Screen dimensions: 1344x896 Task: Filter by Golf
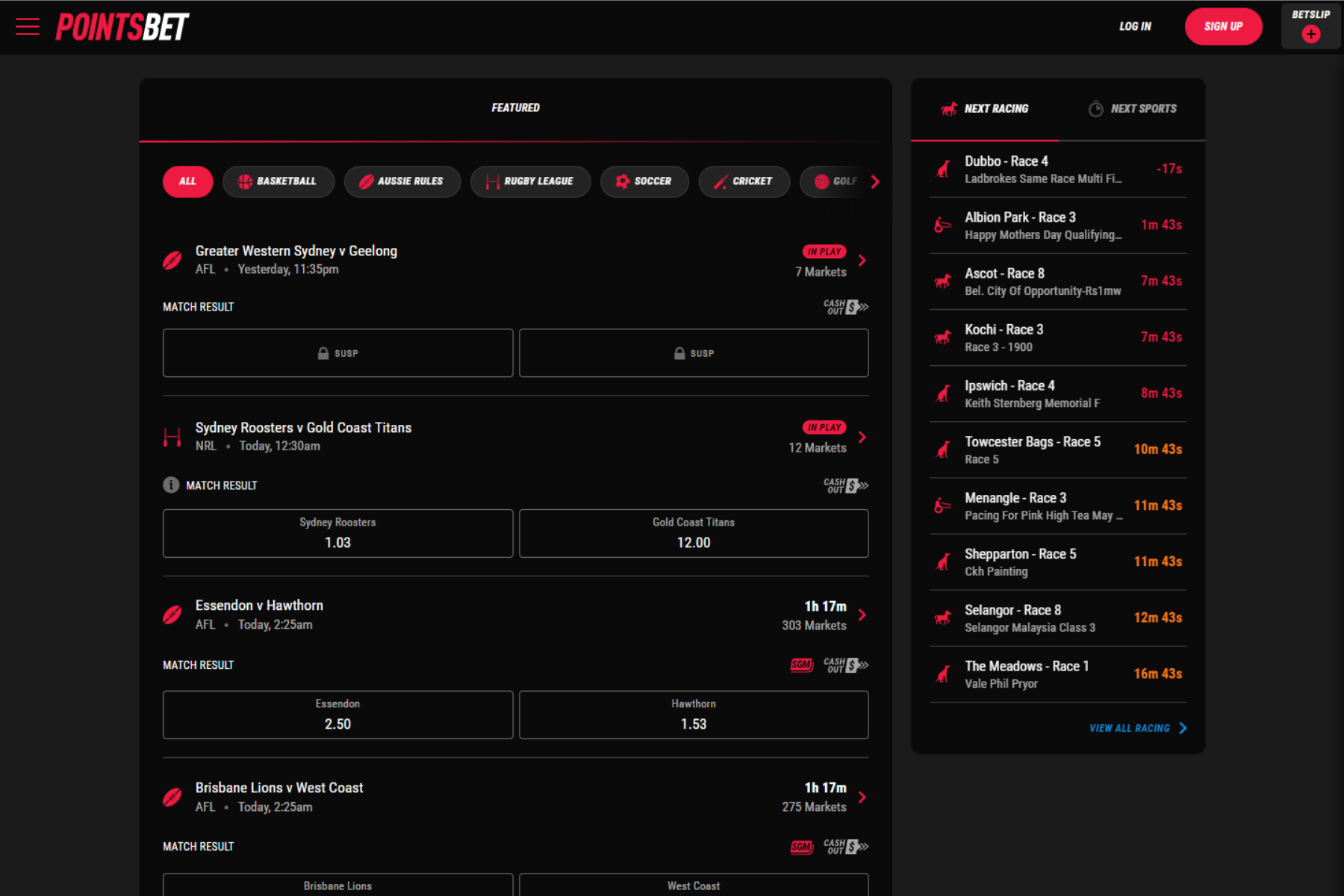(833, 181)
